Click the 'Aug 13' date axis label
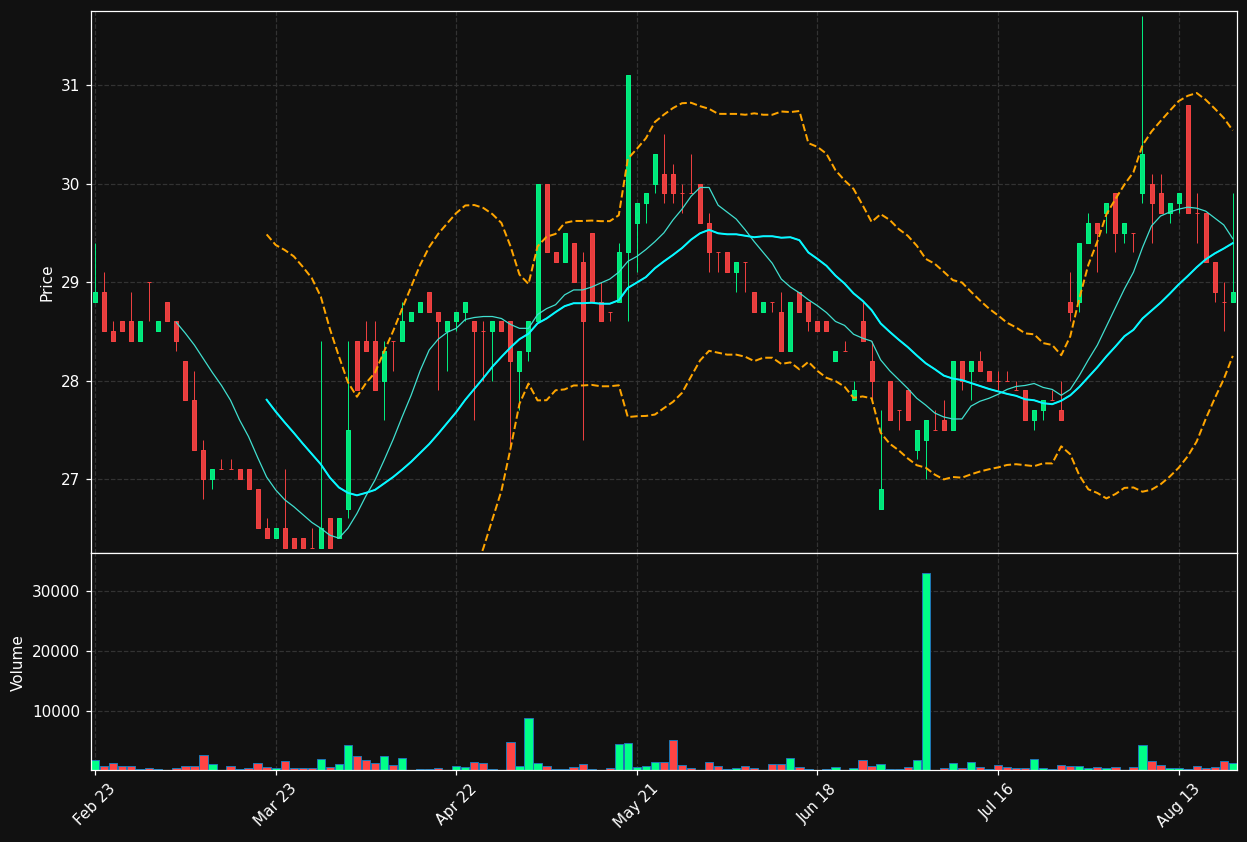Viewport: 1247px width, 842px height. [x=1177, y=805]
